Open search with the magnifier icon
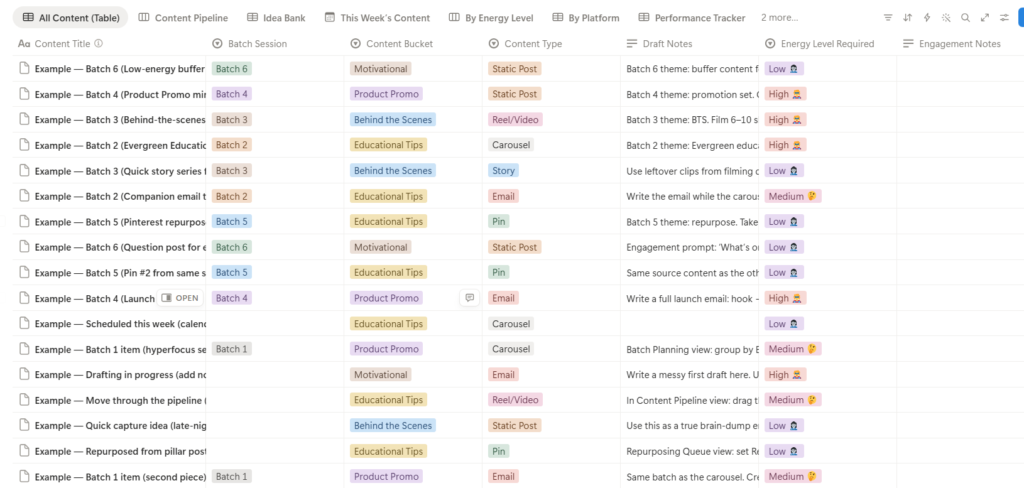 click(x=965, y=18)
